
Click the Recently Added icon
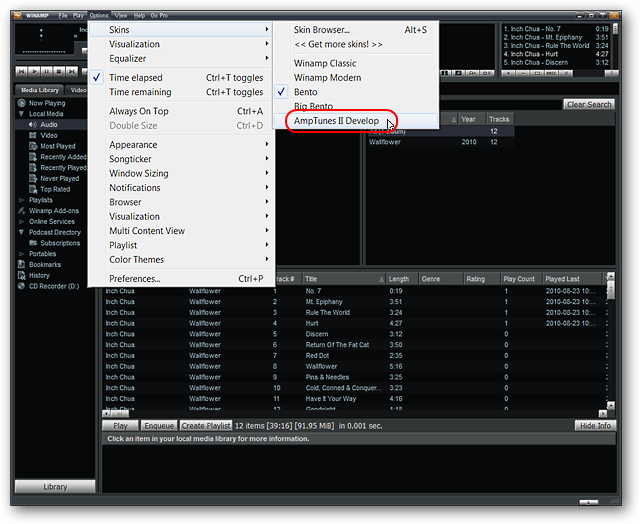[33, 157]
